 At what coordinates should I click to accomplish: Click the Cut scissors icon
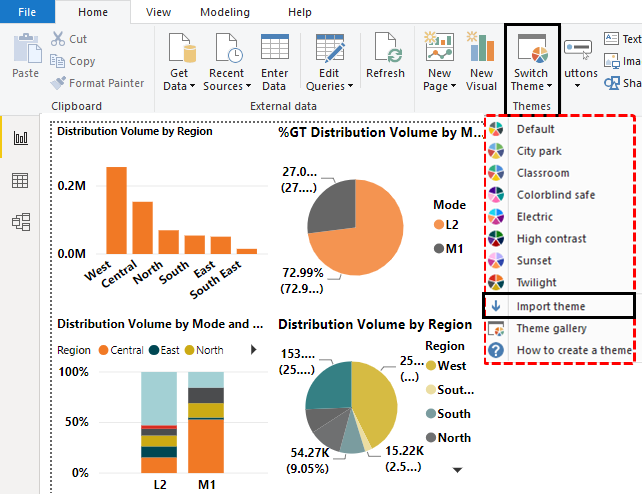(58, 39)
